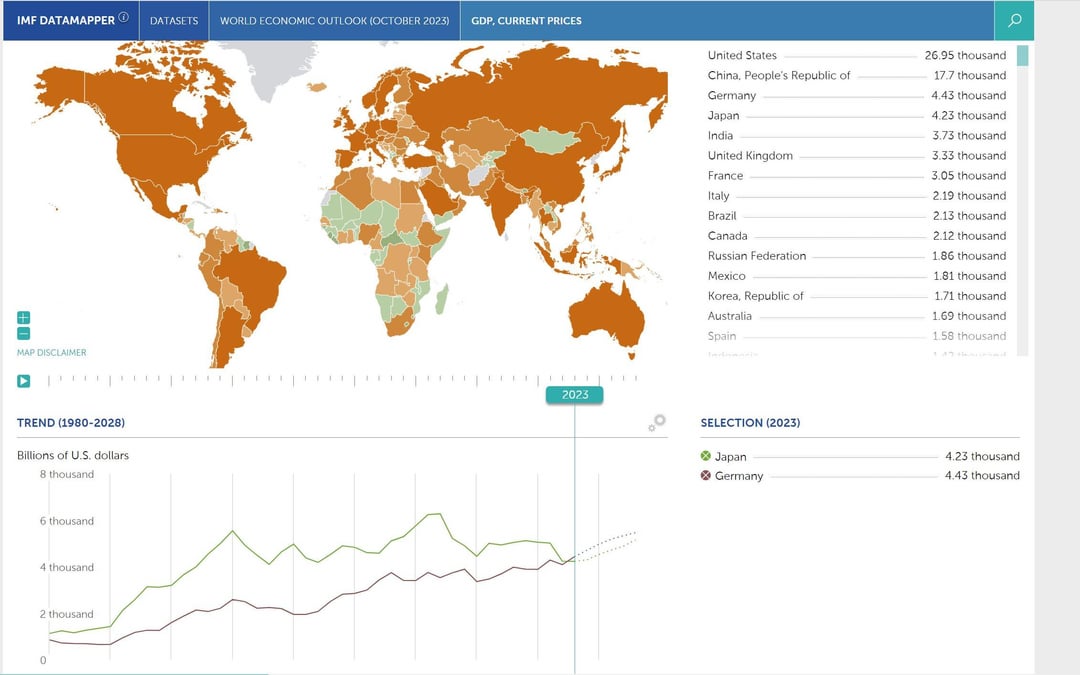This screenshot has height=675, width=1080.
Task: Open the Map Disclaimer link
Action: coord(52,352)
